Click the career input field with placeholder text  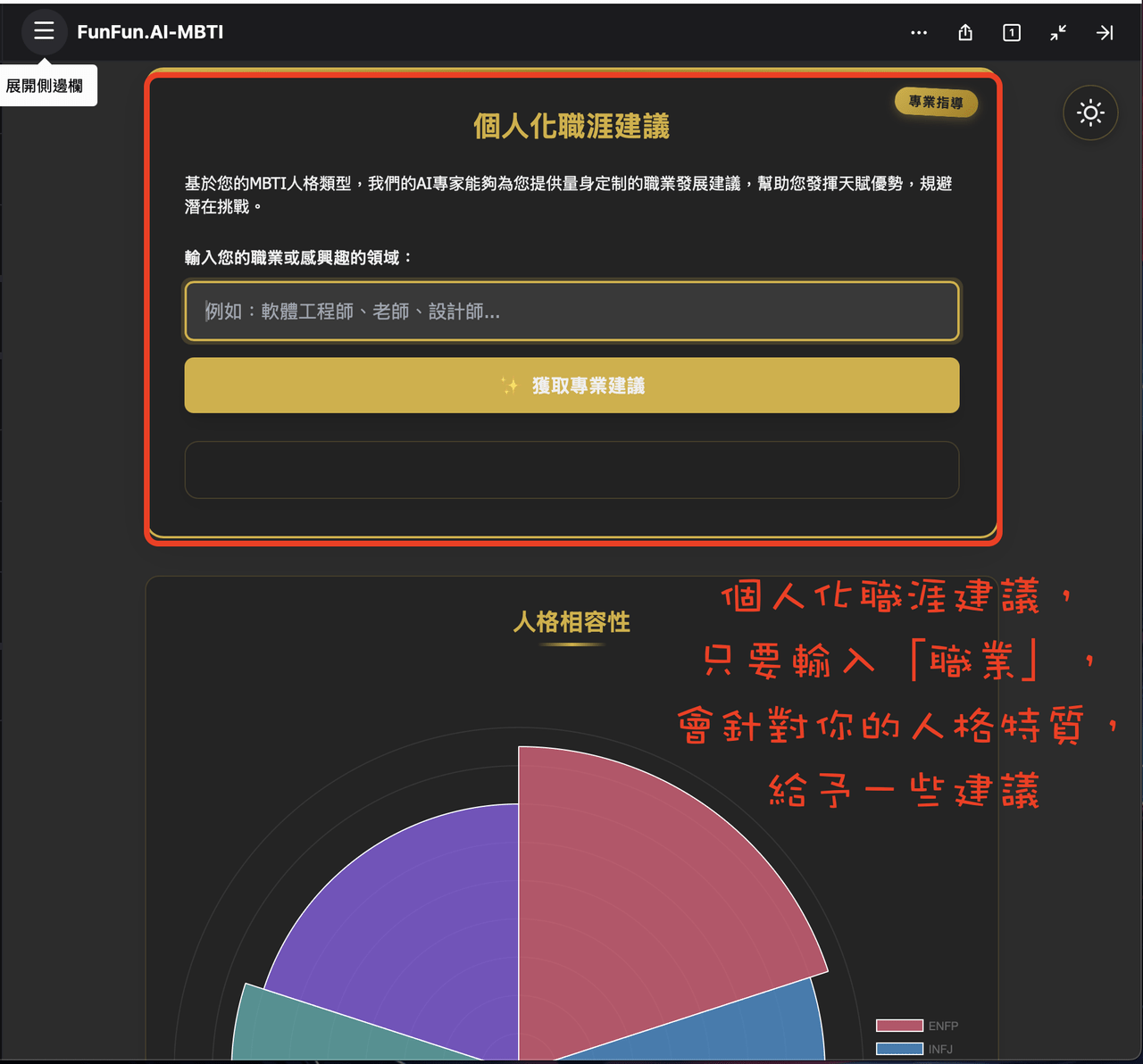[x=571, y=312]
